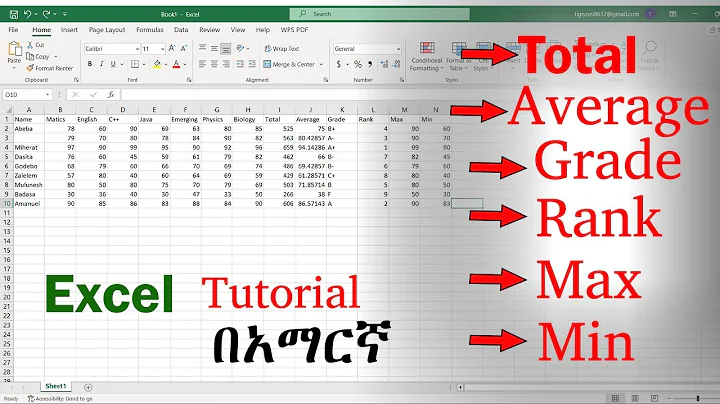Undo the last action

point(28,14)
